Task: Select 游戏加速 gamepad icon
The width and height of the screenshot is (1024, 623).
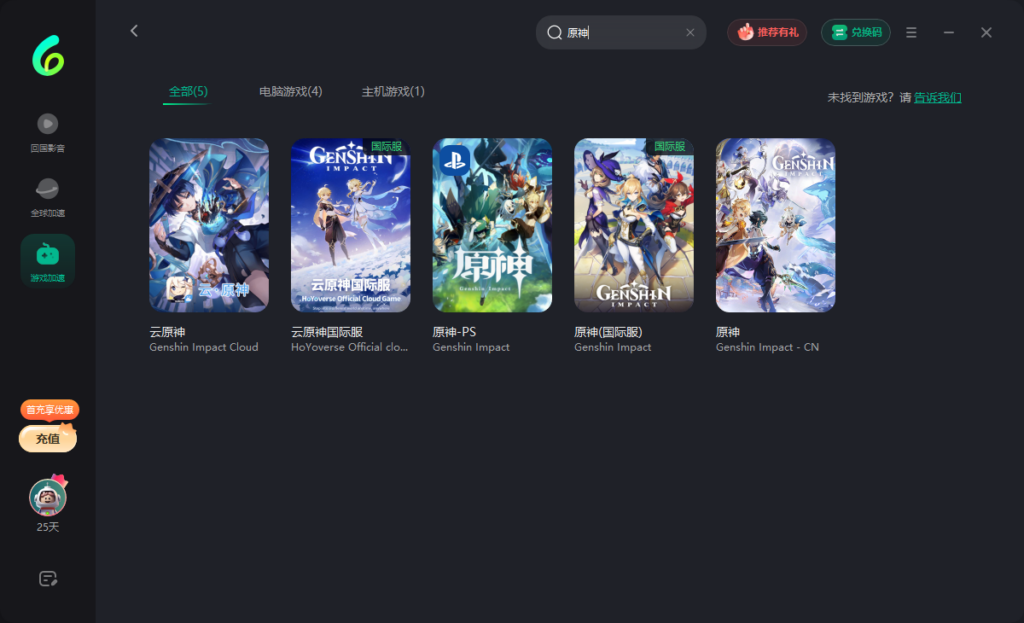Action: (47, 255)
